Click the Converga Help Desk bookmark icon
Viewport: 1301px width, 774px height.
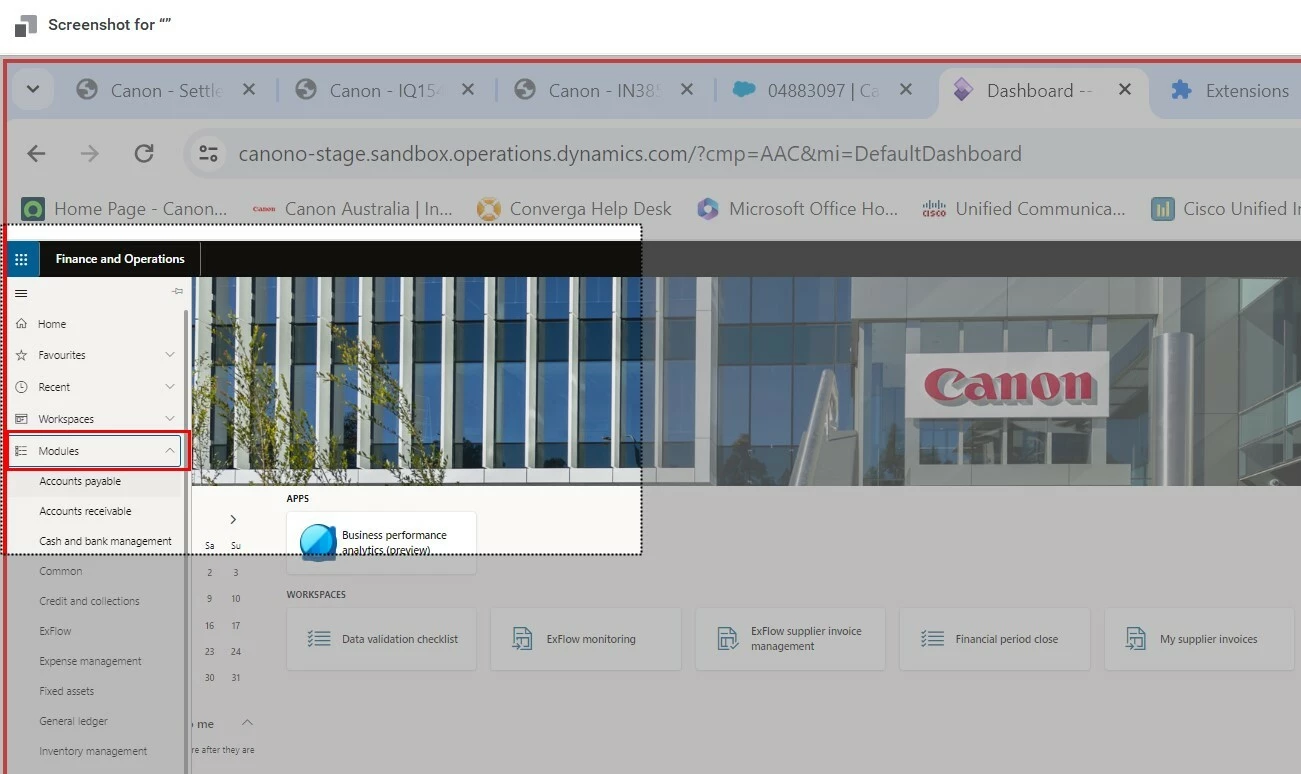(x=488, y=209)
